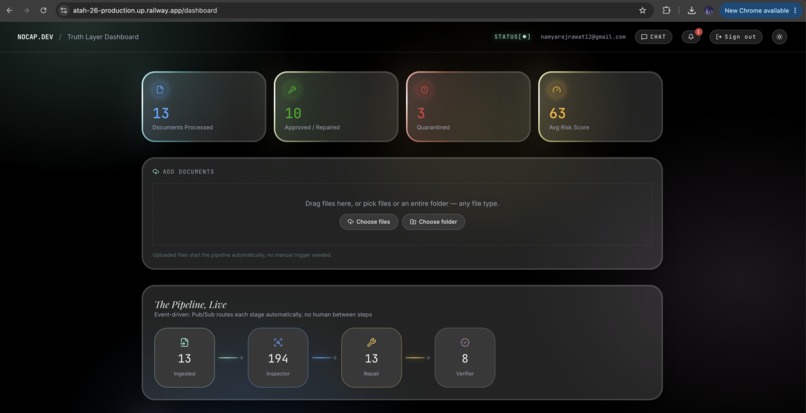Click the Choose files button

click(x=369, y=222)
